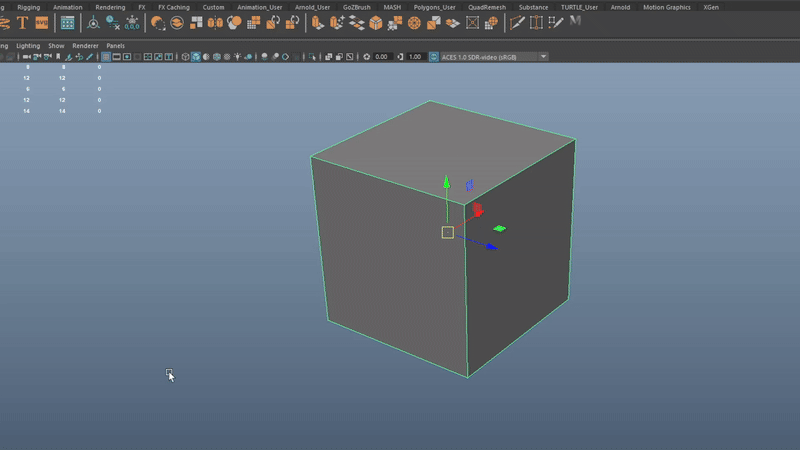
Task: Open the ACES 1.0 SDR-video view transform dropdown
Action: [x=494, y=57]
